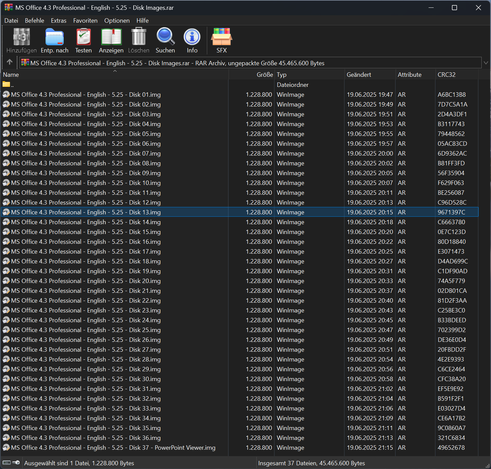Viewport: 491px width, 469px height.
Task: Click file icon of Disk 05.img
Action: [6, 134]
